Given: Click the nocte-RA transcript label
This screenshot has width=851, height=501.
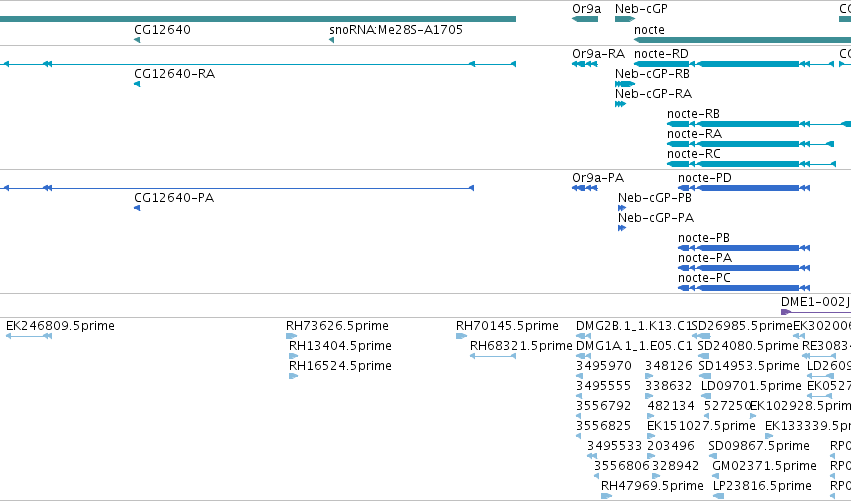Looking at the screenshot, I should [x=694, y=134].
